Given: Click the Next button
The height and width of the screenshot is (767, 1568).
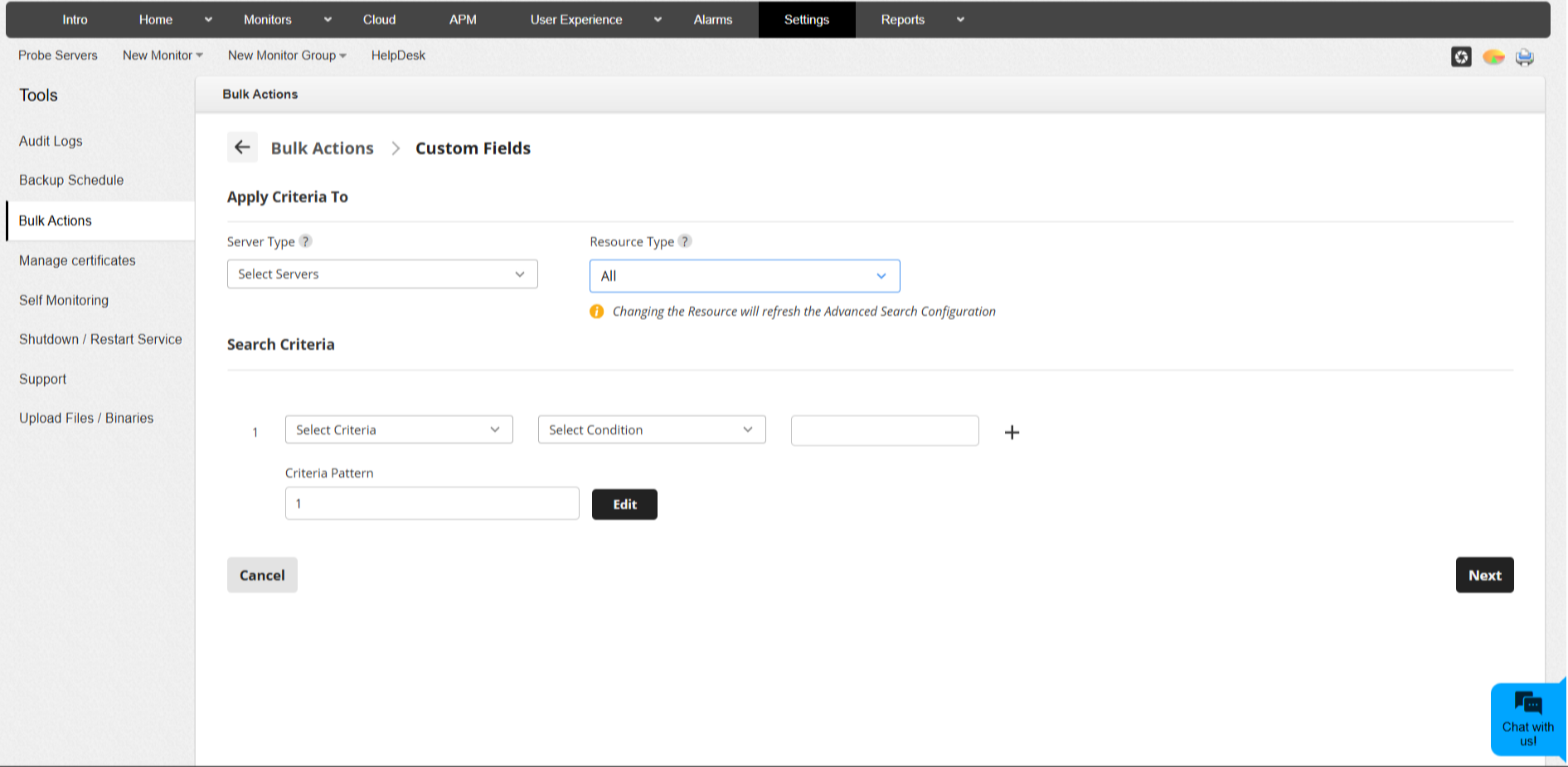Looking at the screenshot, I should [x=1483, y=575].
